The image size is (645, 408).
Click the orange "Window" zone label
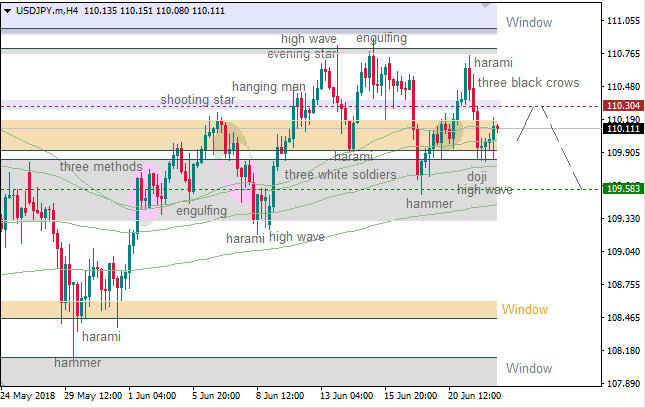tap(526, 310)
